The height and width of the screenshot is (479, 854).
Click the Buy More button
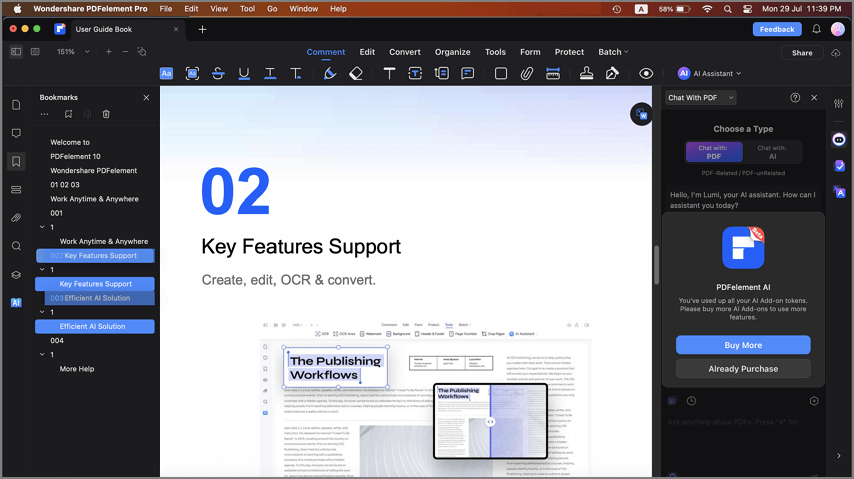[743, 345]
